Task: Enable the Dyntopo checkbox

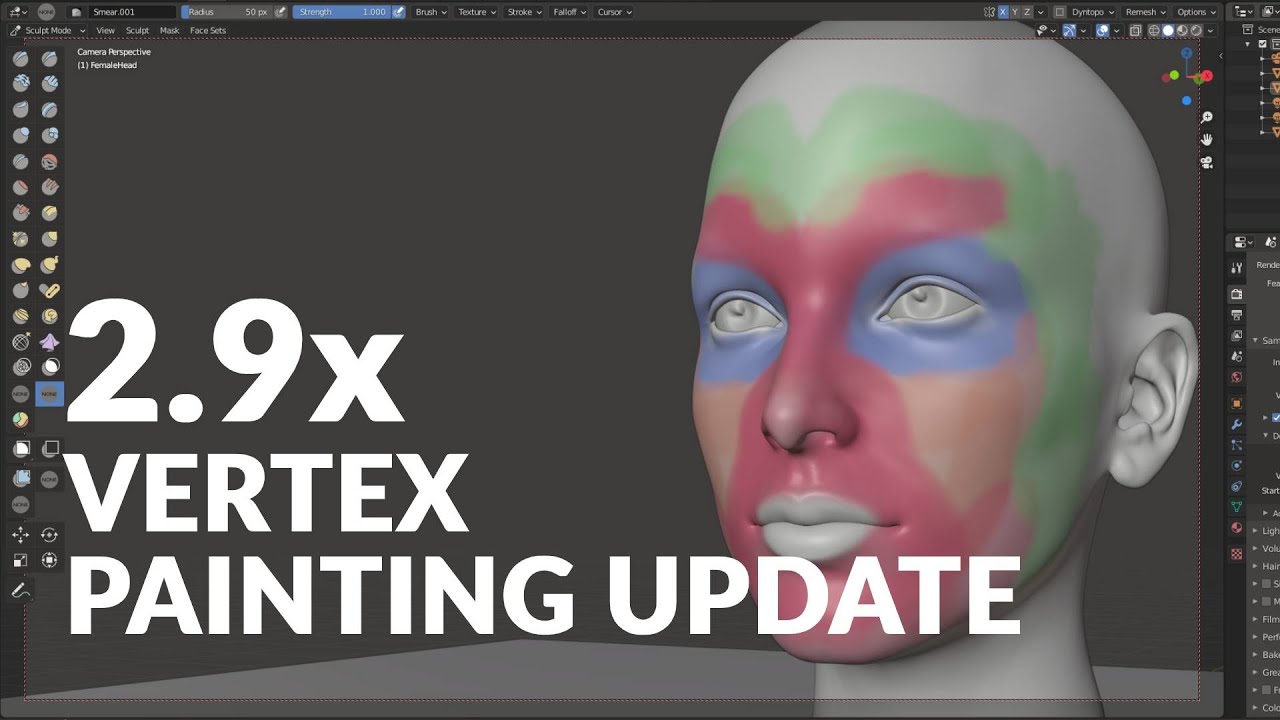Action: click(x=1059, y=12)
